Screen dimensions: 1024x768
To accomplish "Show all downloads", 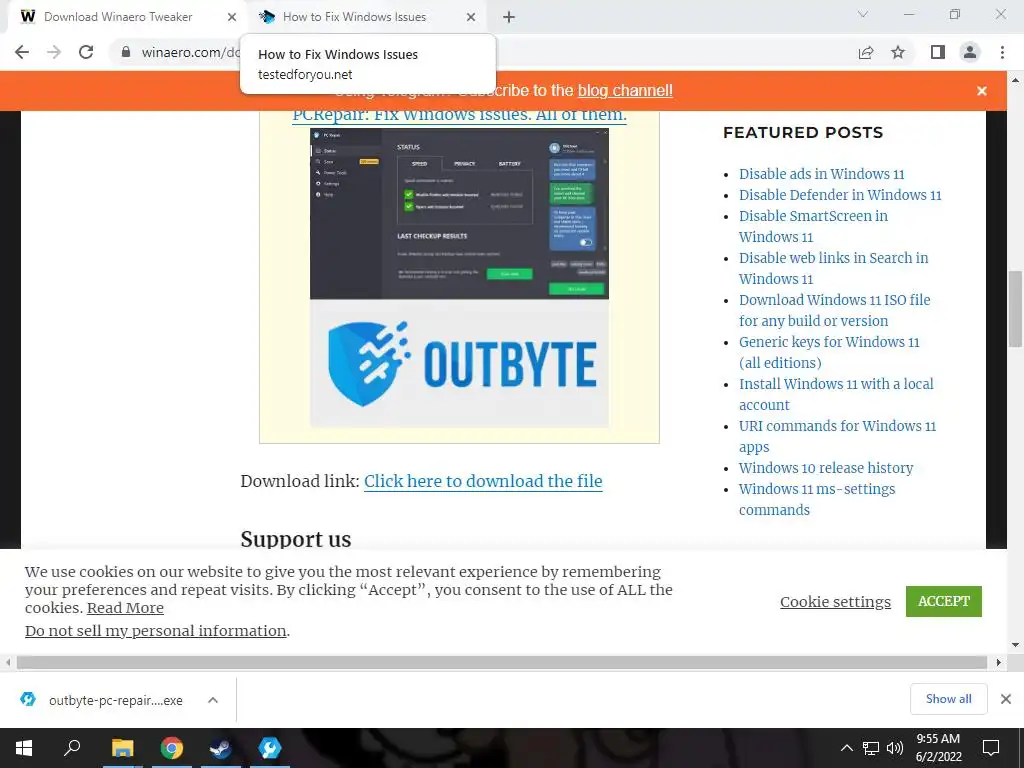I will click(x=948, y=699).
